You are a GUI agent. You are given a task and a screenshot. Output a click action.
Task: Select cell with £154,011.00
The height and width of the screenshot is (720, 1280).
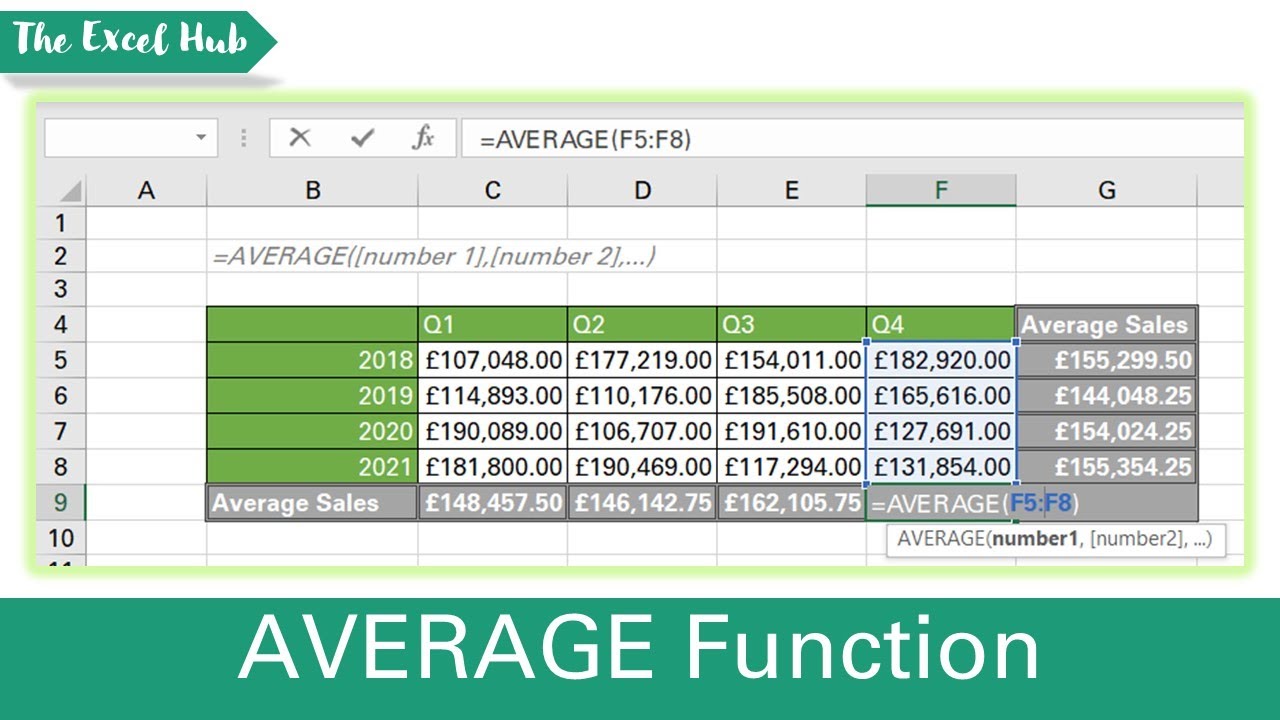(792, 360)
